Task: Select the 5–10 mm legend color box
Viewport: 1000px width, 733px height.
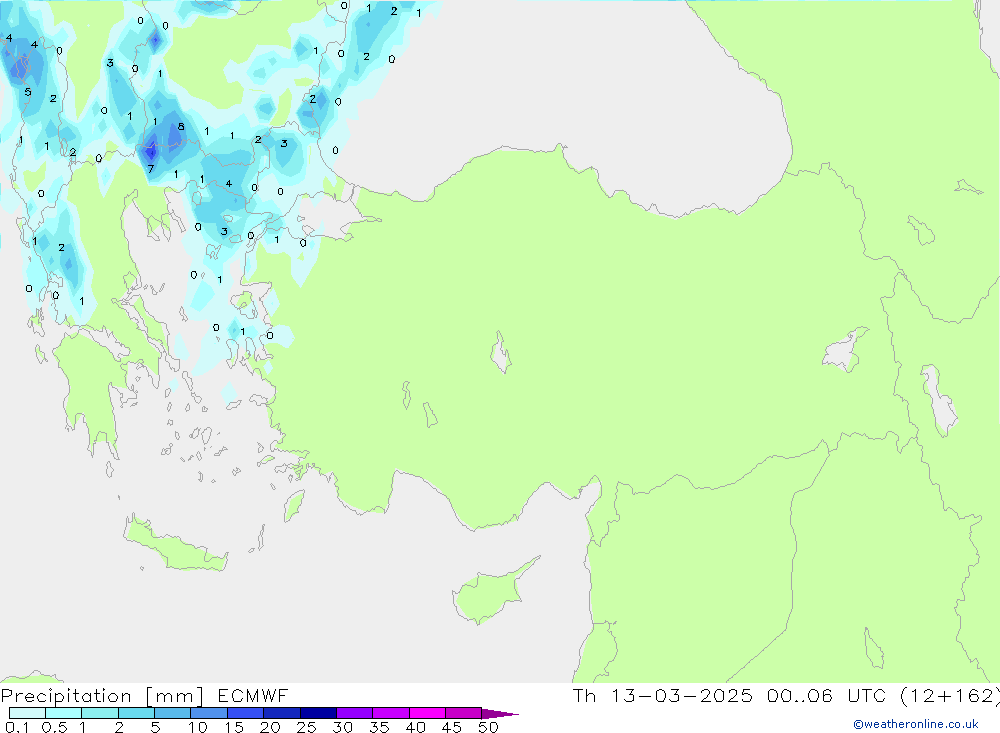Action: (x=172, y=713)
